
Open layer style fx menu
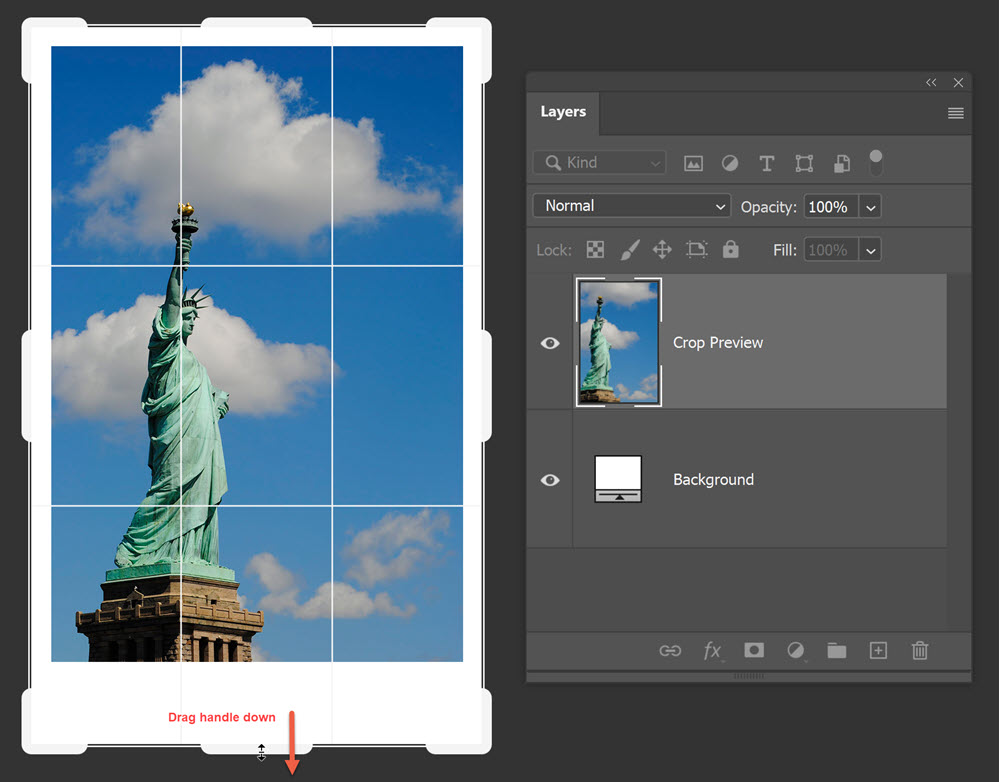tap(712, 651)
